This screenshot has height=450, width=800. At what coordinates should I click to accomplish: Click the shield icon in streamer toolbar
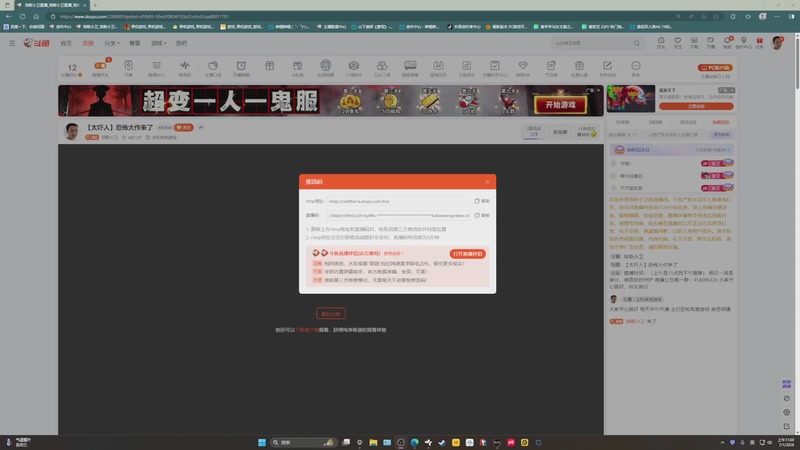[129, 65]
